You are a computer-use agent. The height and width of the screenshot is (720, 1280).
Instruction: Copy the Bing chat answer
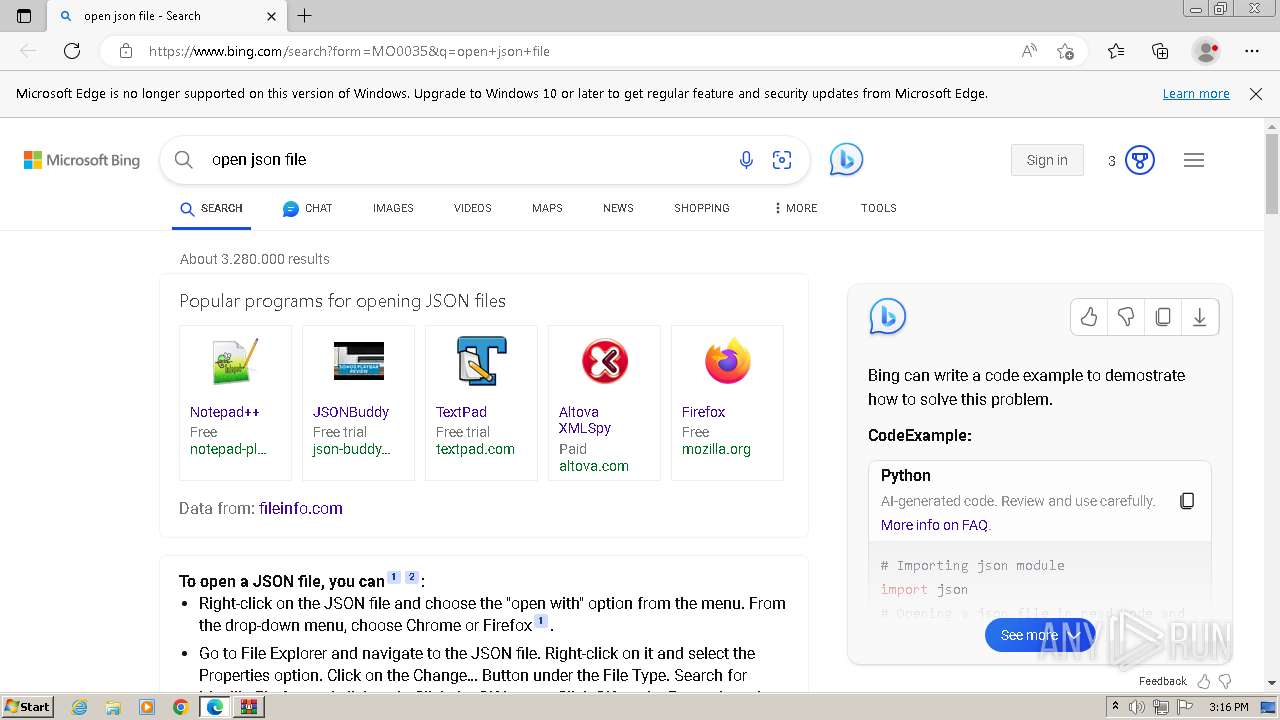coord(1163,317)
